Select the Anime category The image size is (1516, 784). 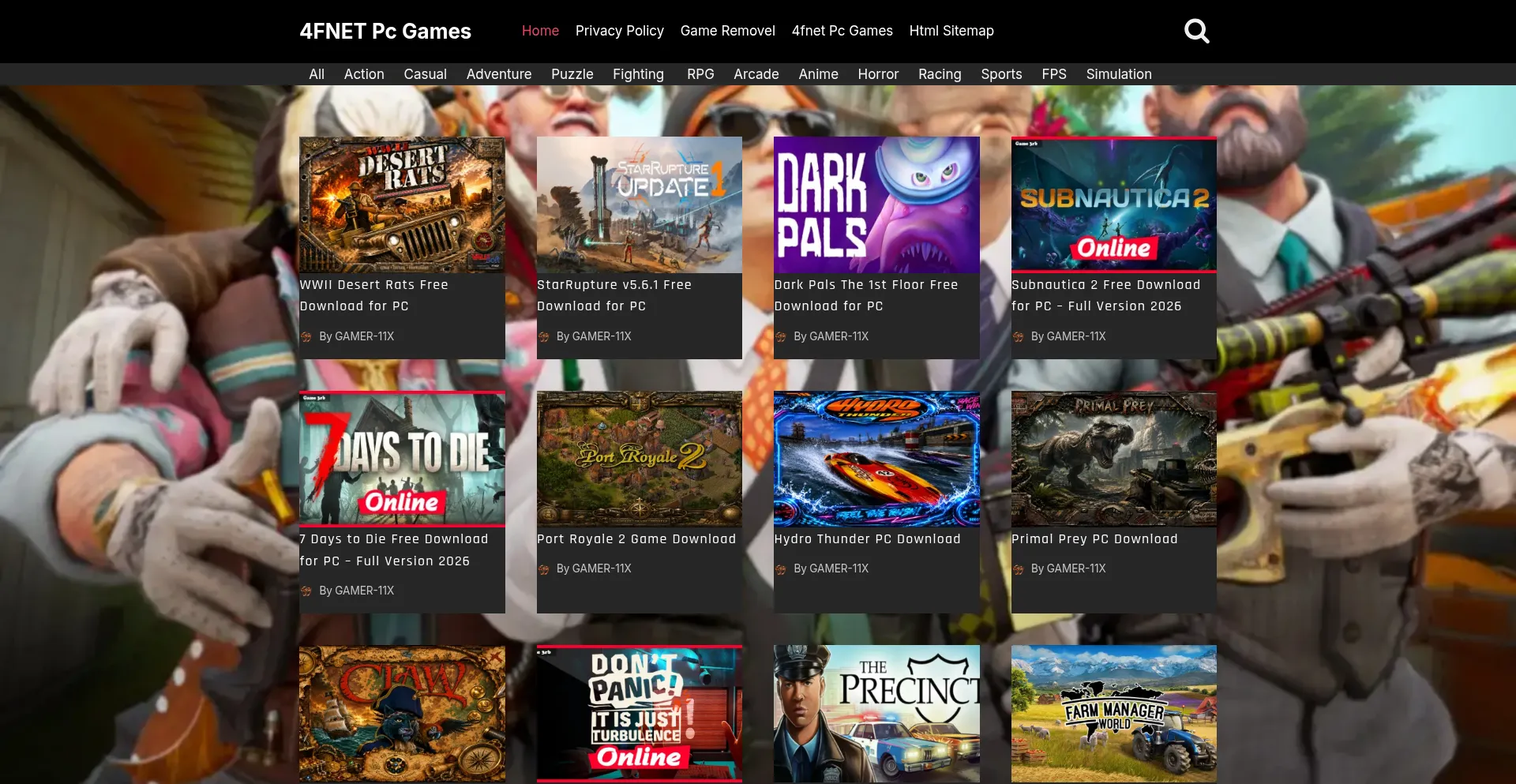[818, 74]
